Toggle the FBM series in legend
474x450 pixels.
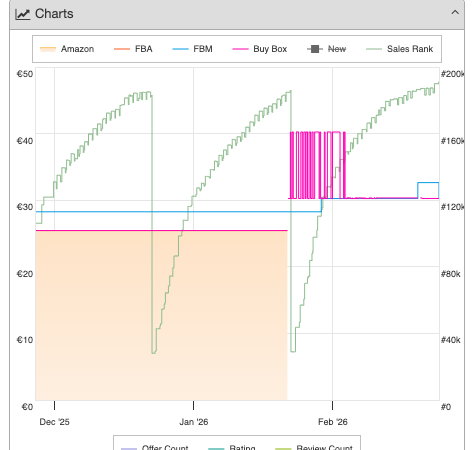tap(192, 49)
